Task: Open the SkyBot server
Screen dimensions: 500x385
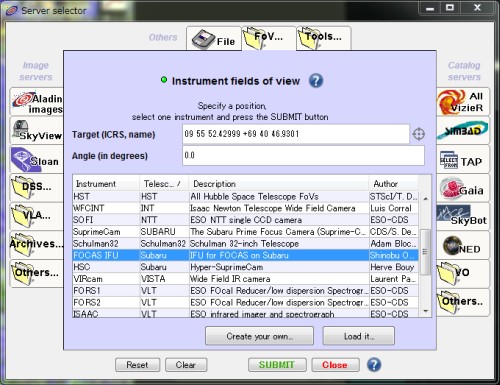Action: point(463,216)
